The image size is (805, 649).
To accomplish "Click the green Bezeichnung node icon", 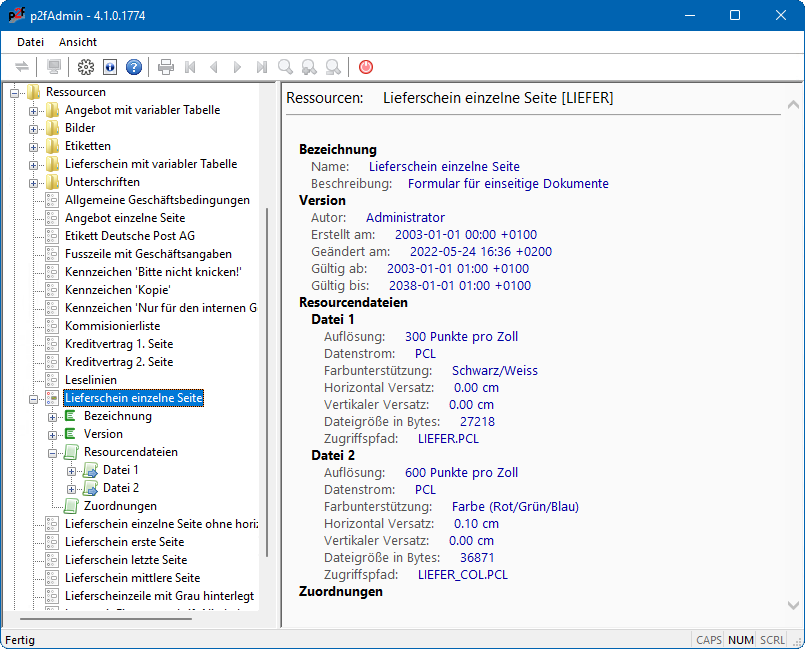I will click(71, 416).
